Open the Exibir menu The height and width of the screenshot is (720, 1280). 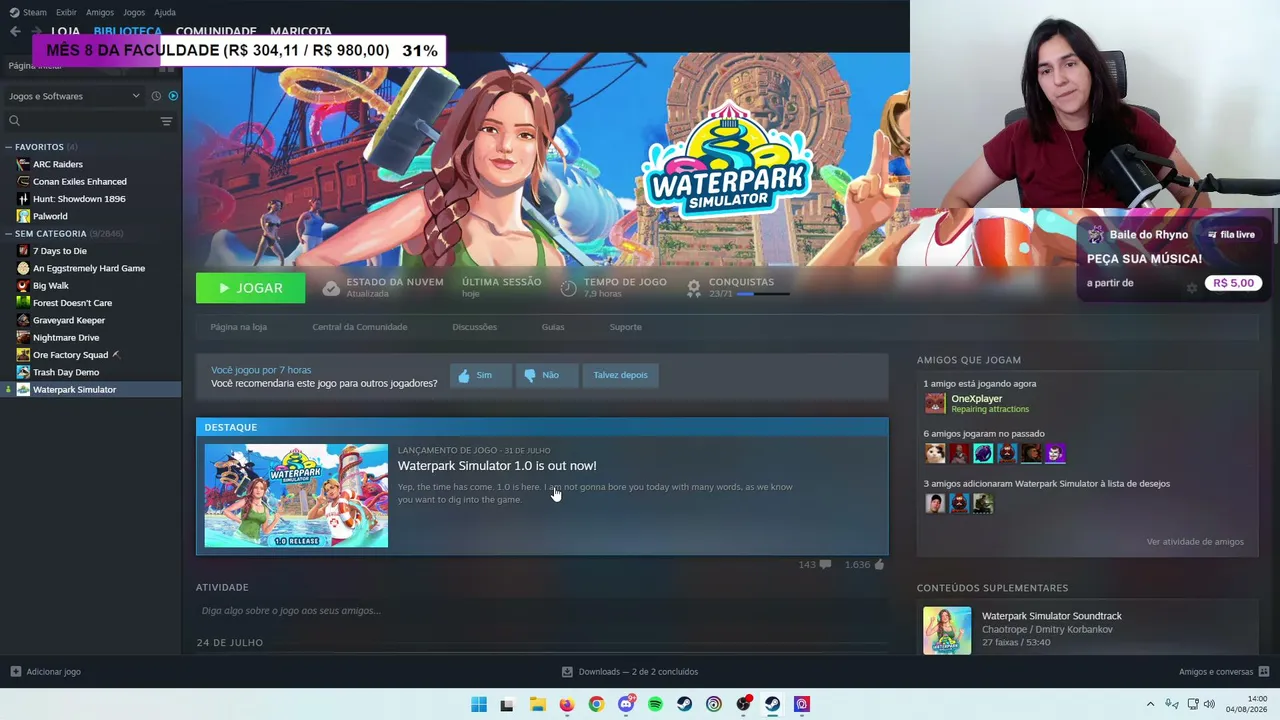pos(66,12)
